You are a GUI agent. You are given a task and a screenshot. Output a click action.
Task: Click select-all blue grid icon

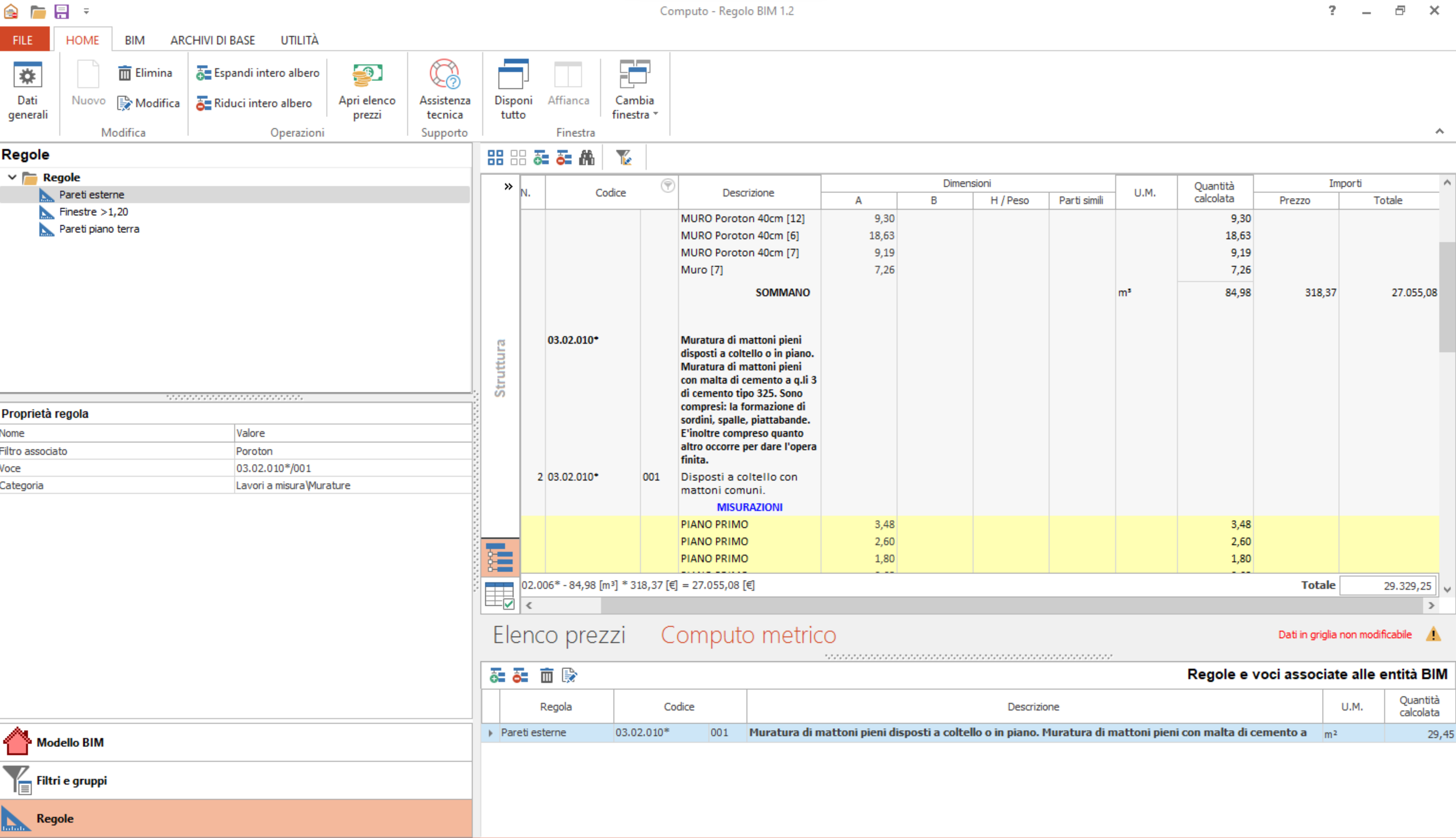click(x=495, y=157)
